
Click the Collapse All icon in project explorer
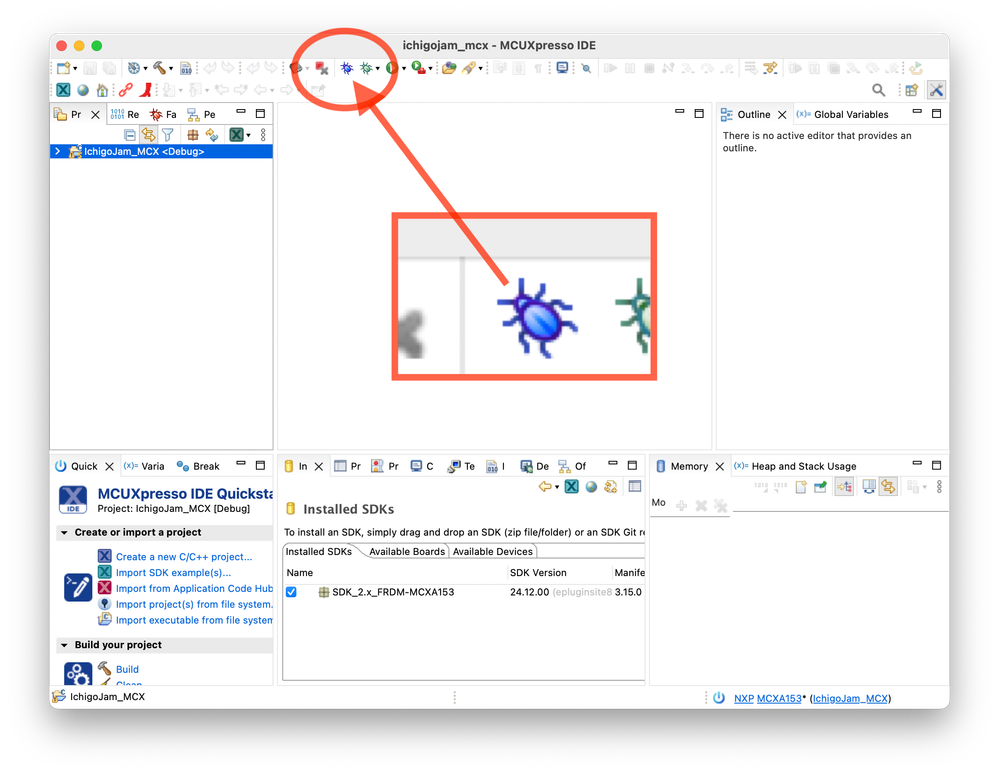(x=129, y=135)
